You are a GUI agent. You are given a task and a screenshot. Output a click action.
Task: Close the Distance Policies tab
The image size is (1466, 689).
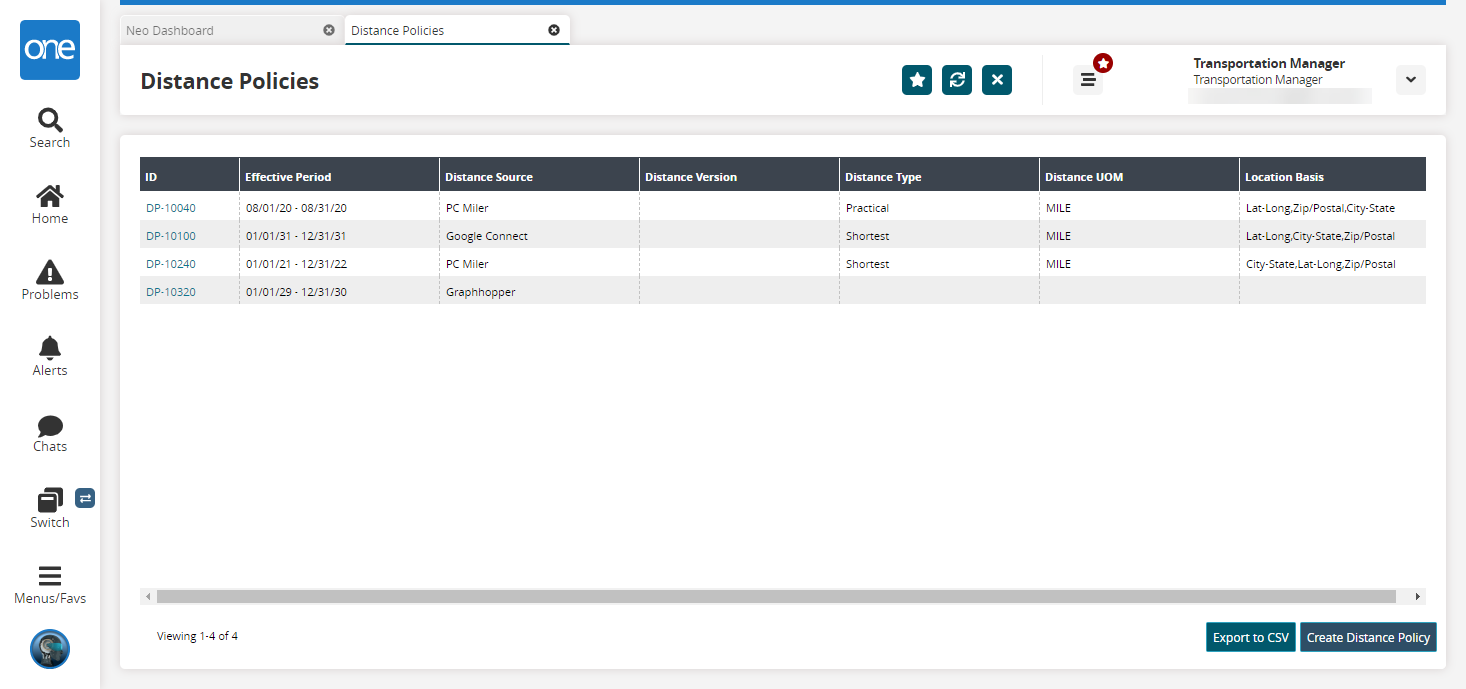(x=554, y=30)
